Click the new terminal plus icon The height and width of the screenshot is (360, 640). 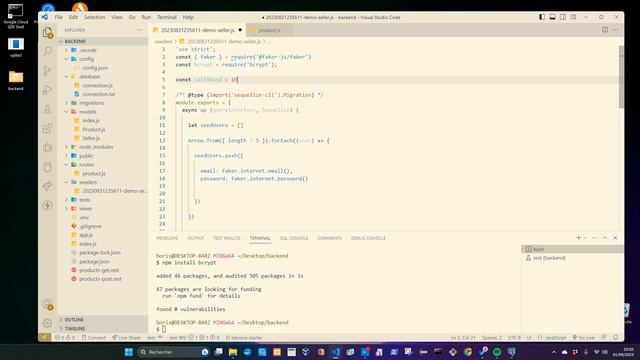coord(578,238)
